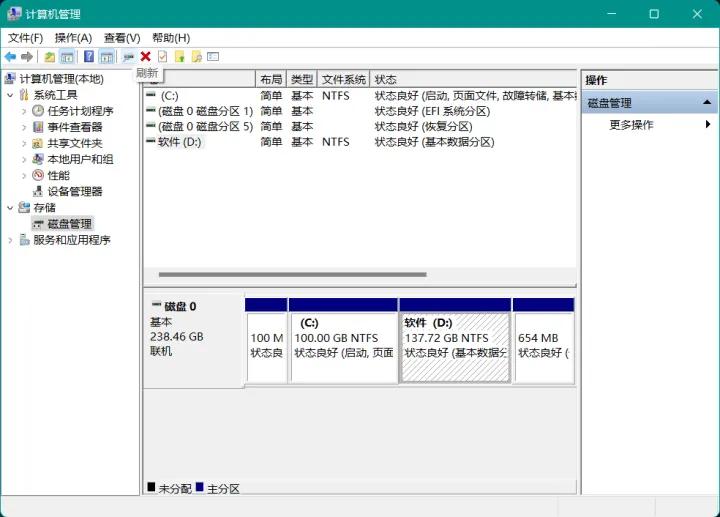Click the volume list horizontal scrollbar

pyautogui.click(x=292, y=275)
